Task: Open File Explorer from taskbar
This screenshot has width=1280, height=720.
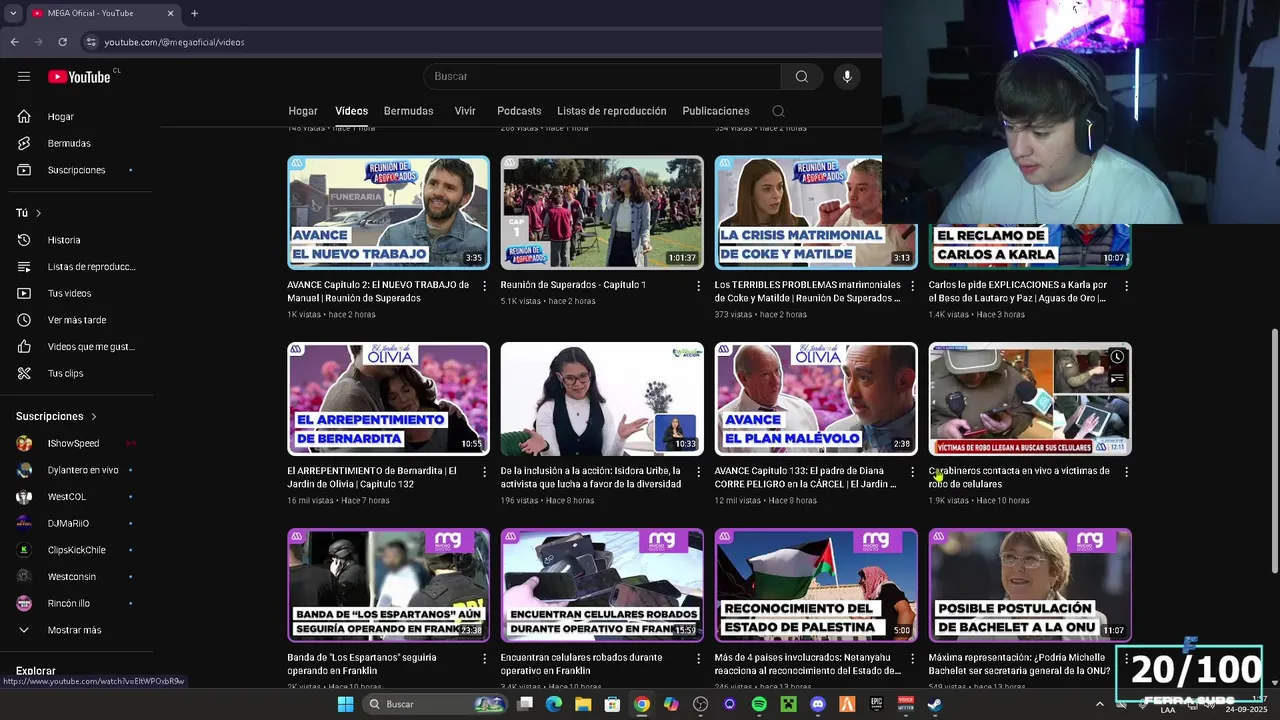Action: (583, 704)
